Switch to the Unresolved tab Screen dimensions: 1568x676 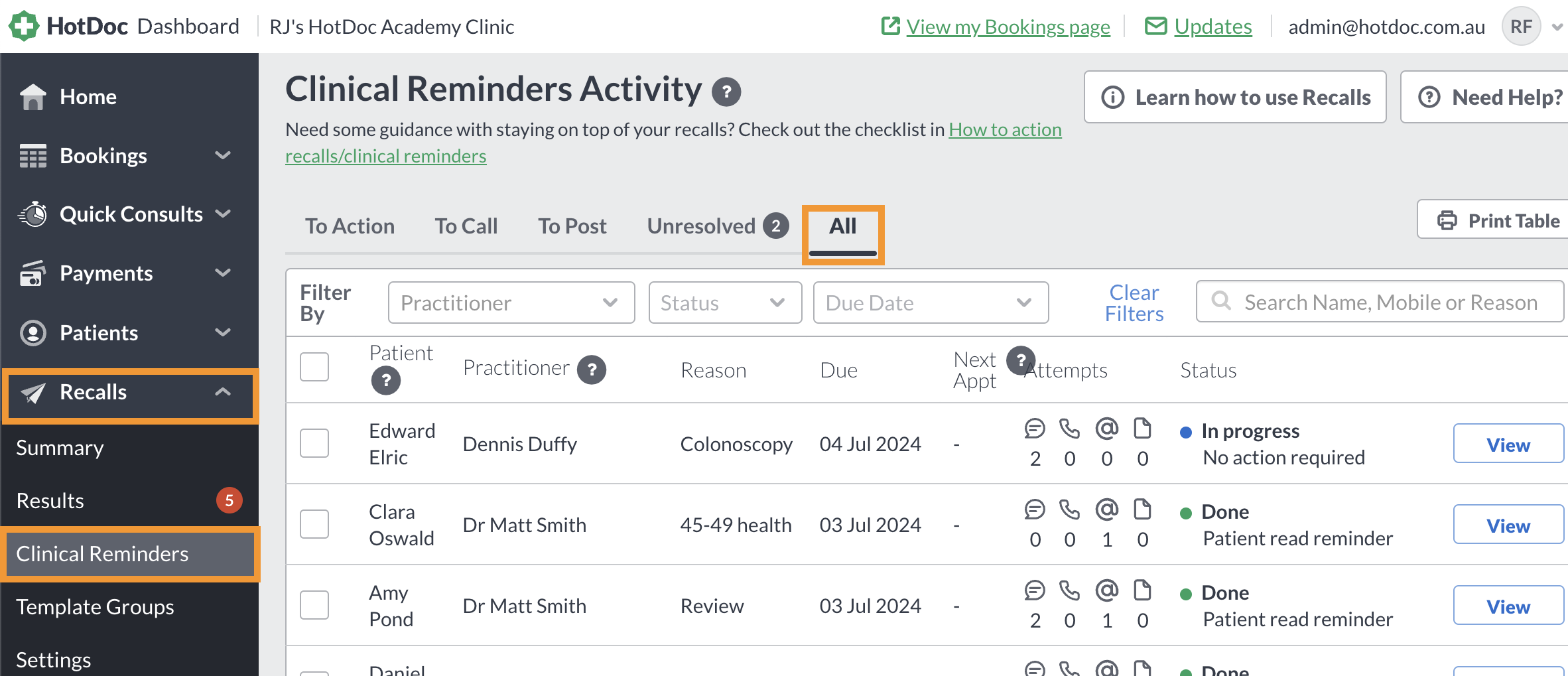pos(718,226)
